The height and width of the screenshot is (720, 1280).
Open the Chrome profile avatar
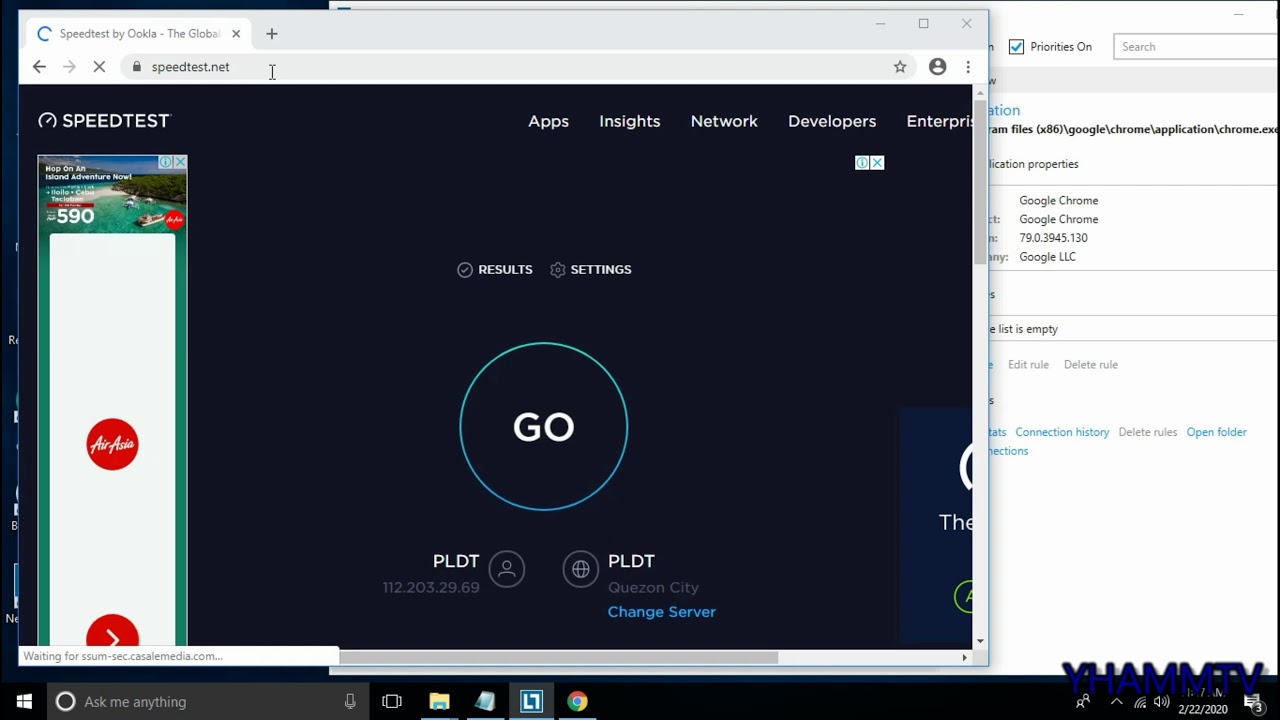coord(937,67)
